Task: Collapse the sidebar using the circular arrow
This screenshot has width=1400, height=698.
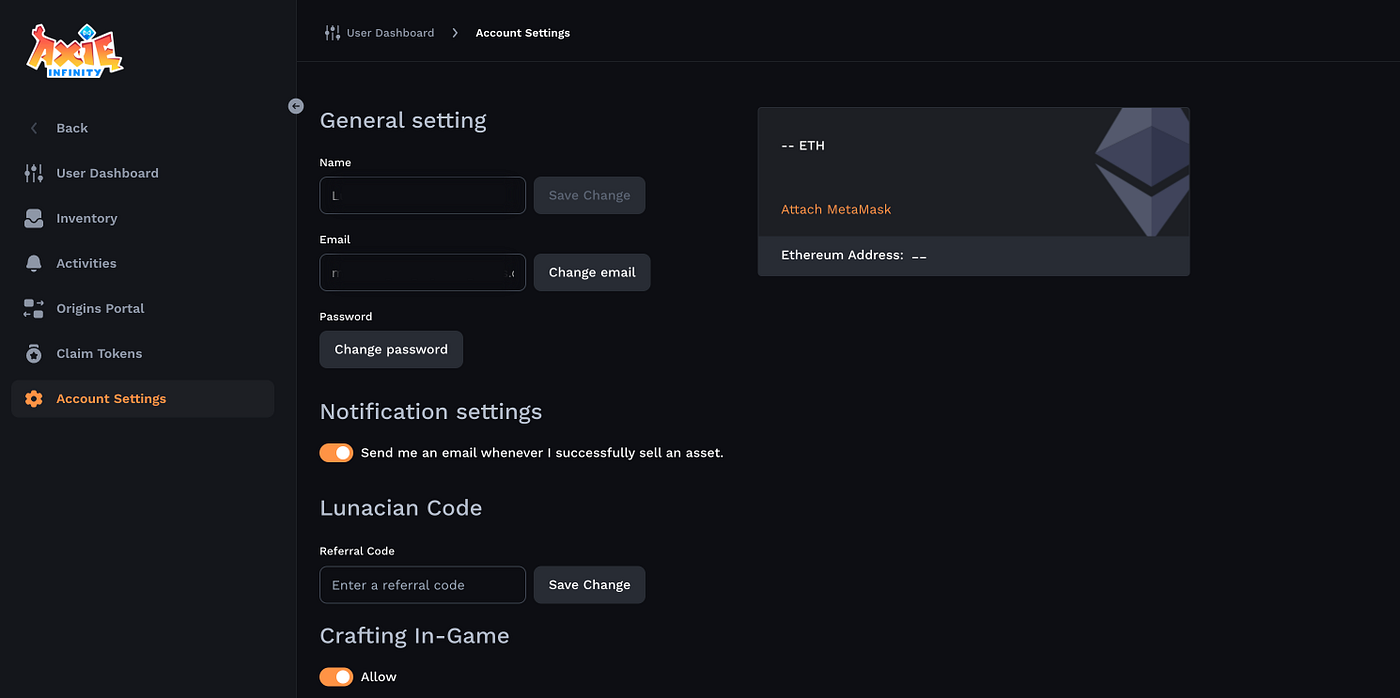Action: coord(295,105)
